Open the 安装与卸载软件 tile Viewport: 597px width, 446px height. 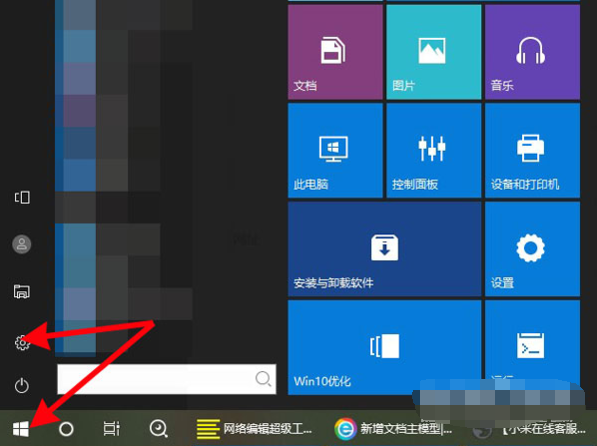(385, 249)
